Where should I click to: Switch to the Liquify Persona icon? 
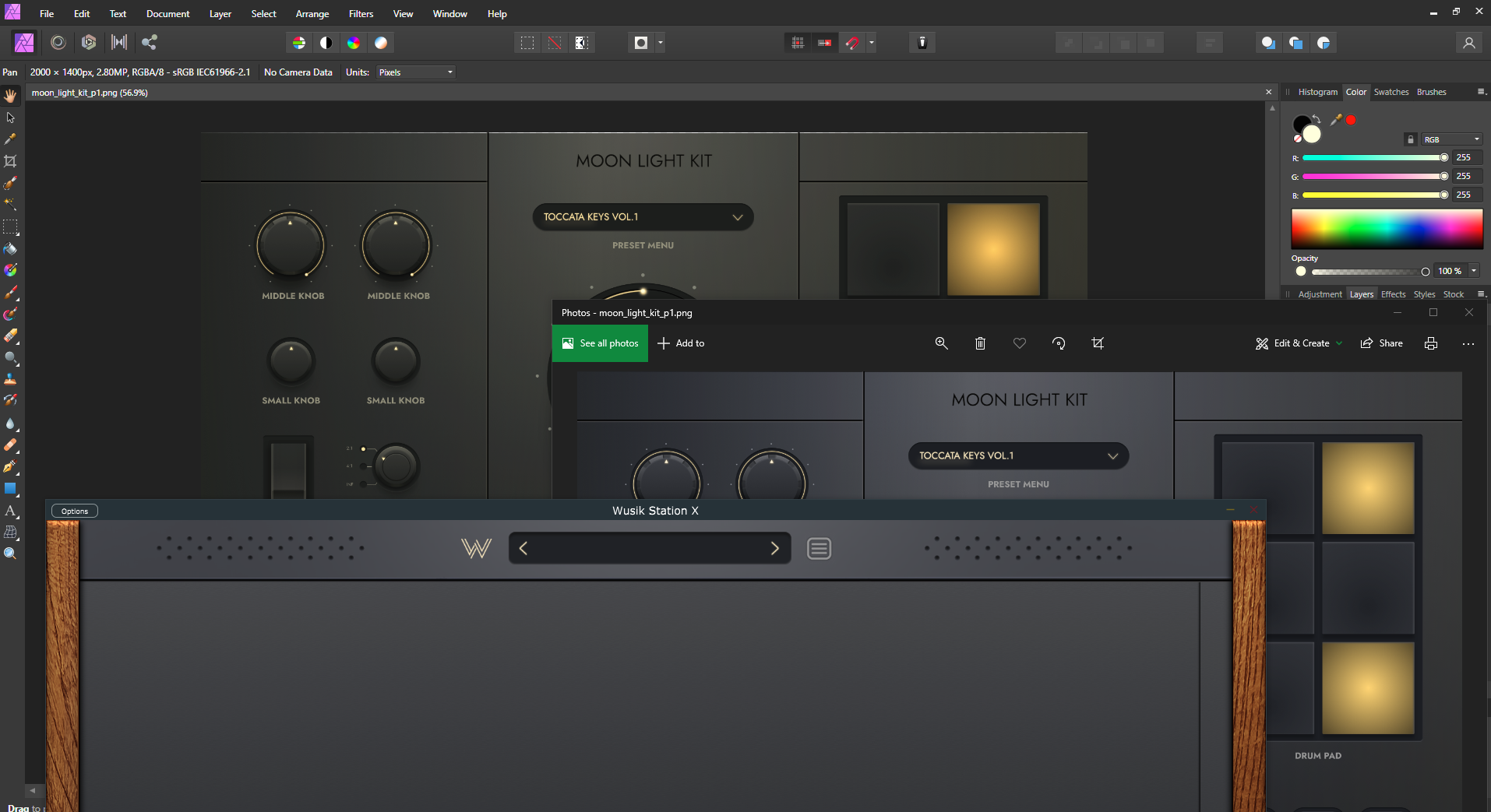pos(58,43)
